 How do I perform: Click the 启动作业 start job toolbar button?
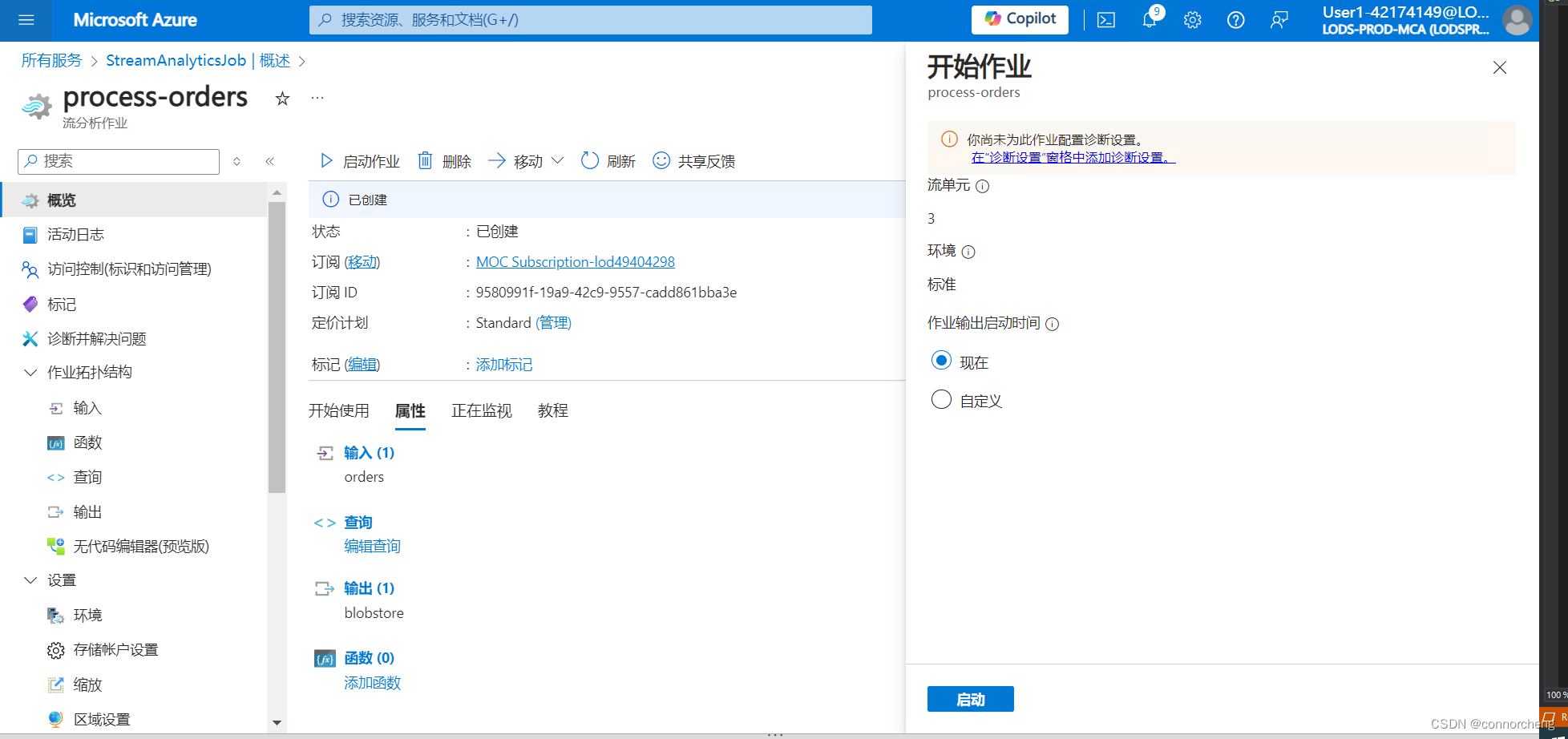click(x=360, y=161)
